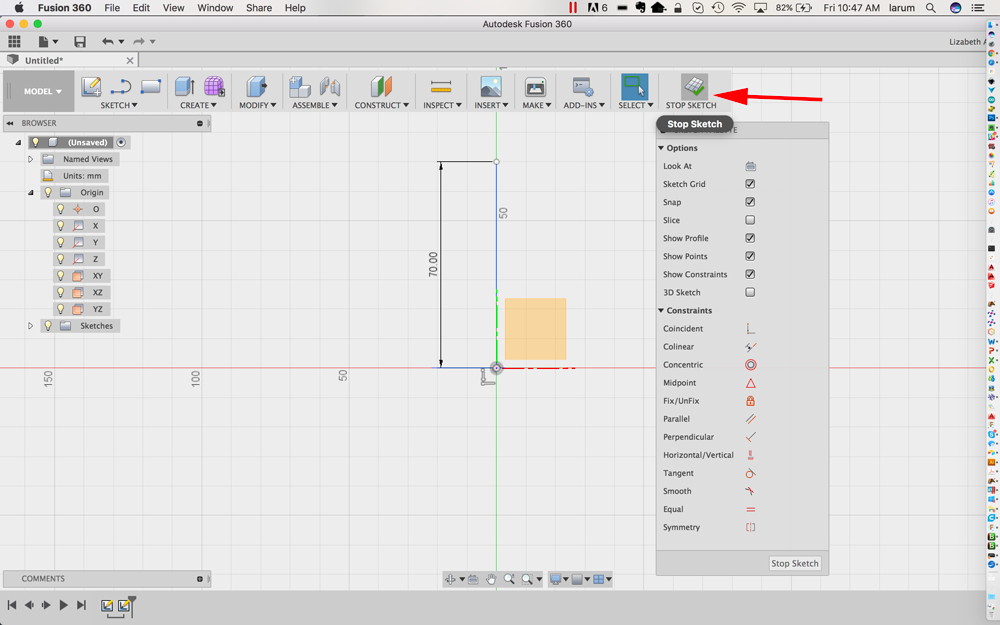Apply the Fix/UnFix lock constraint
Image resolution: width=1000 pixels, height=625 pixels.
(751, 401)
